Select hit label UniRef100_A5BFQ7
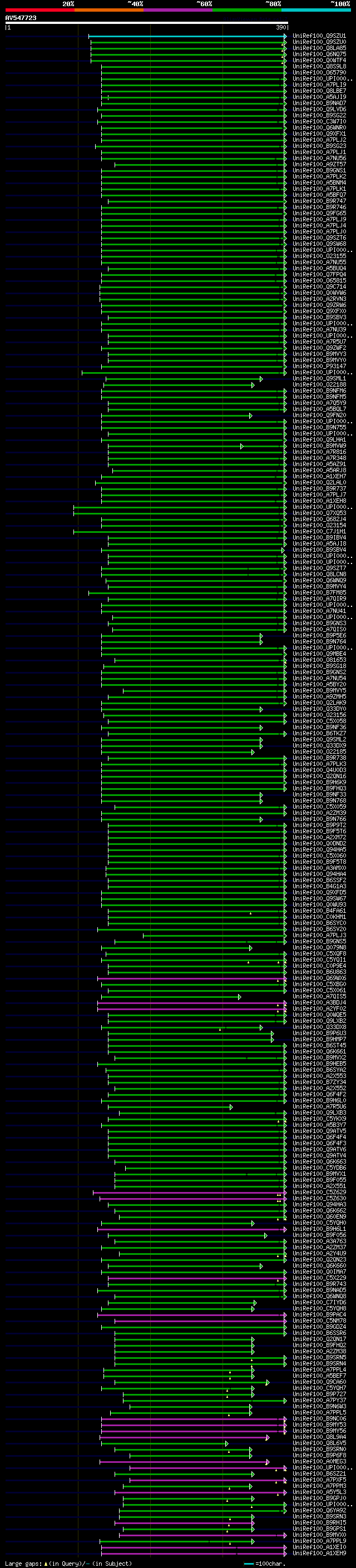This screenshot has height=1568, width=356. coord(319,195)
